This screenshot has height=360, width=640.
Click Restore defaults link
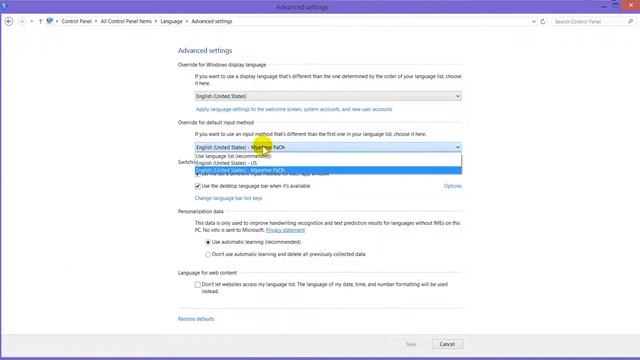pyautogui.click(x=196, y=319)
